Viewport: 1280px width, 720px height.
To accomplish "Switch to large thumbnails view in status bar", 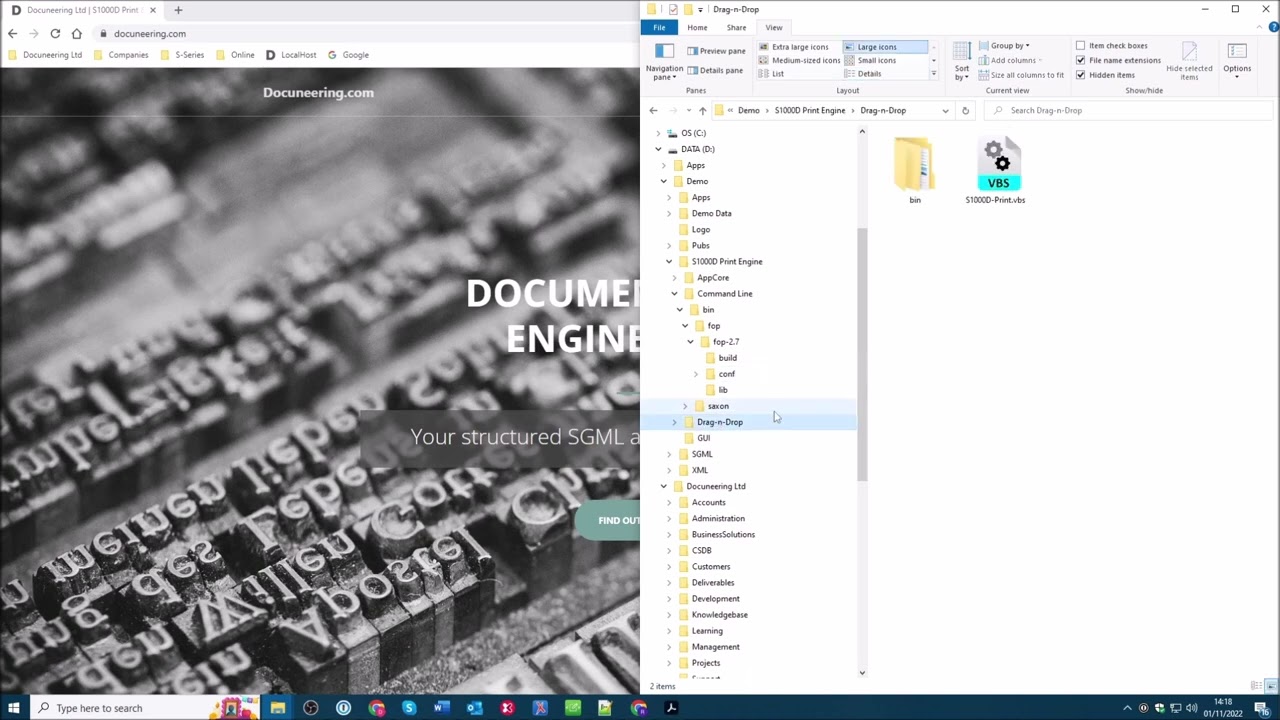I will point(1270,686).
